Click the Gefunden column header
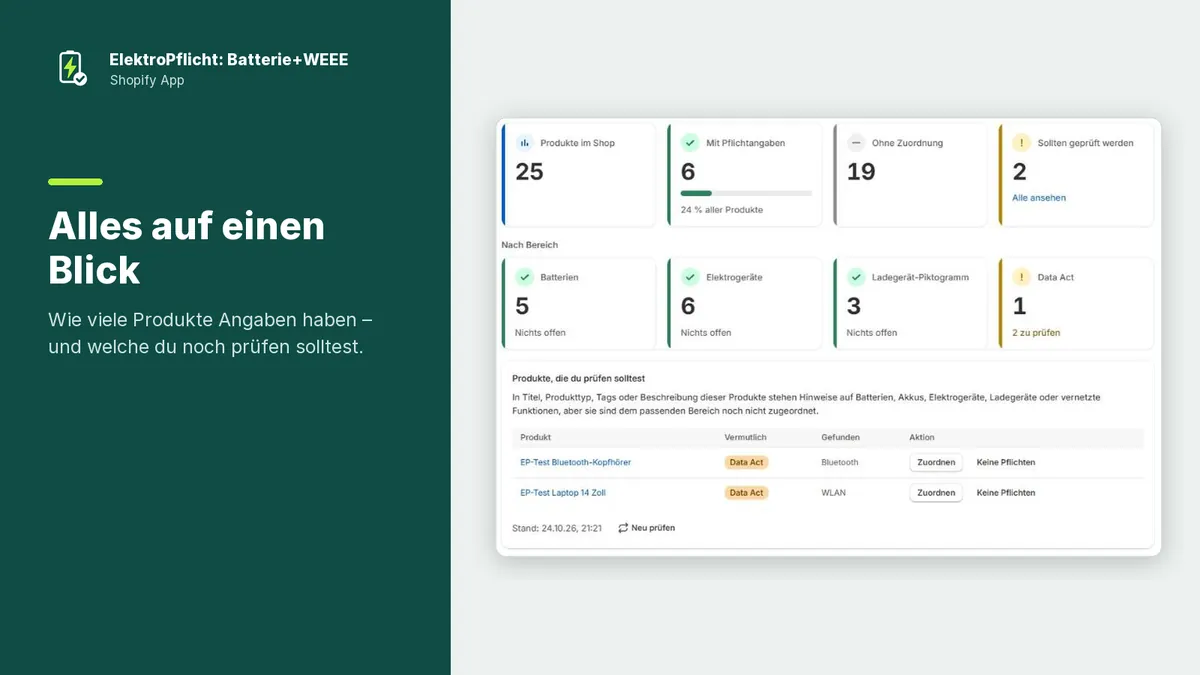The height and width of the screenshot is (675, 1200). tap(840, 437)
